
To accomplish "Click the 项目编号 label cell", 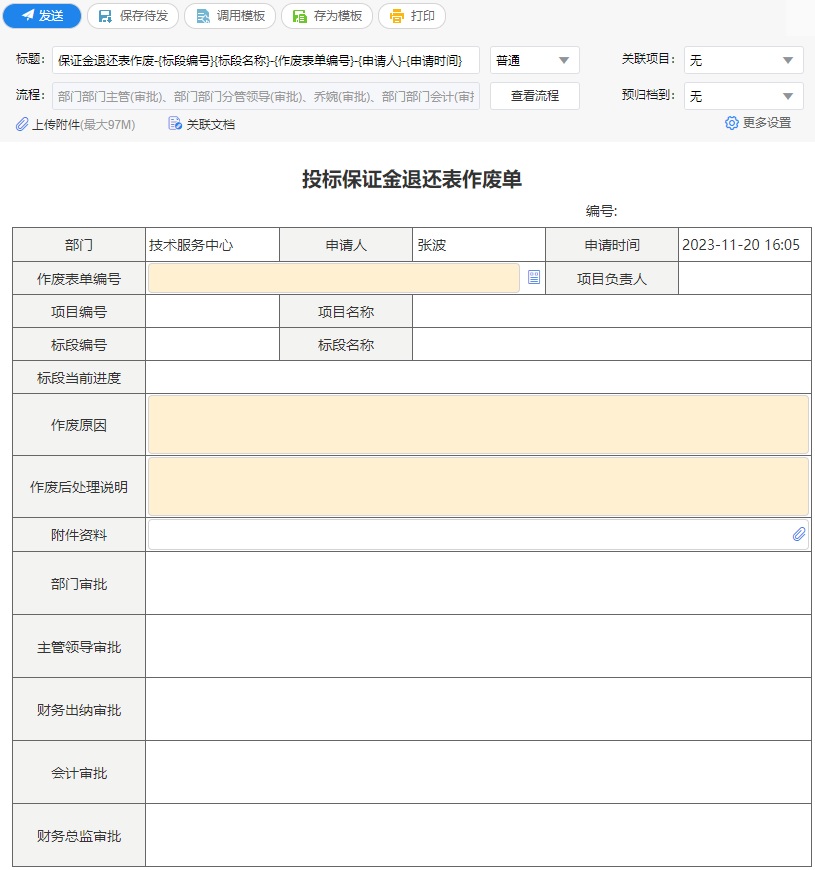I will pos(79,311).
